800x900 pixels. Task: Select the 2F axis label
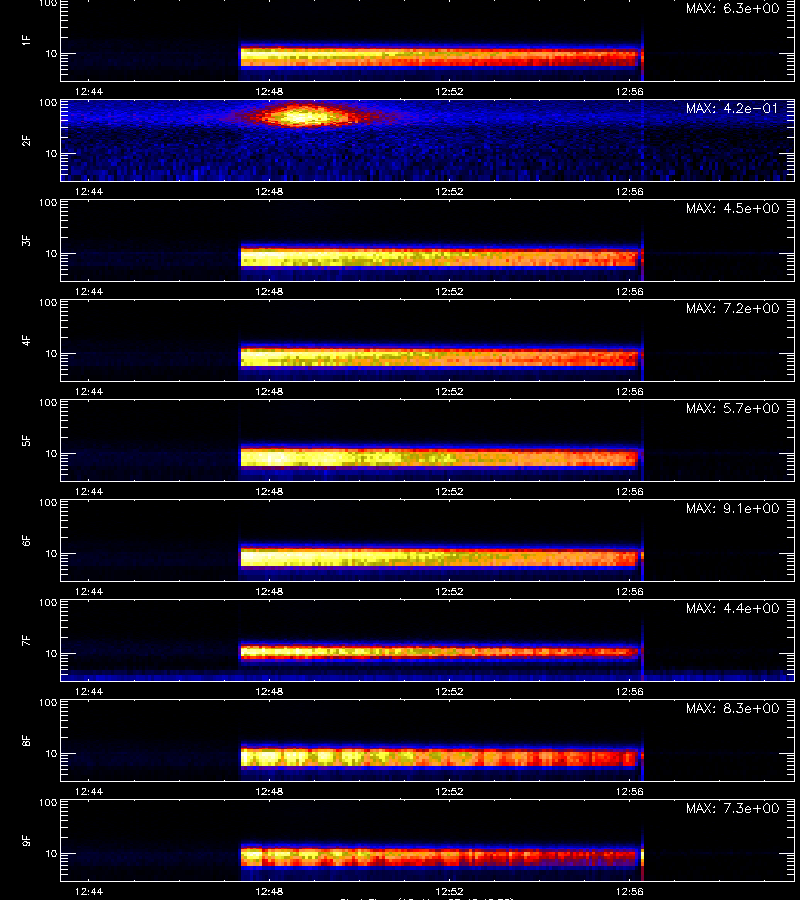click(x=26, y=141)
